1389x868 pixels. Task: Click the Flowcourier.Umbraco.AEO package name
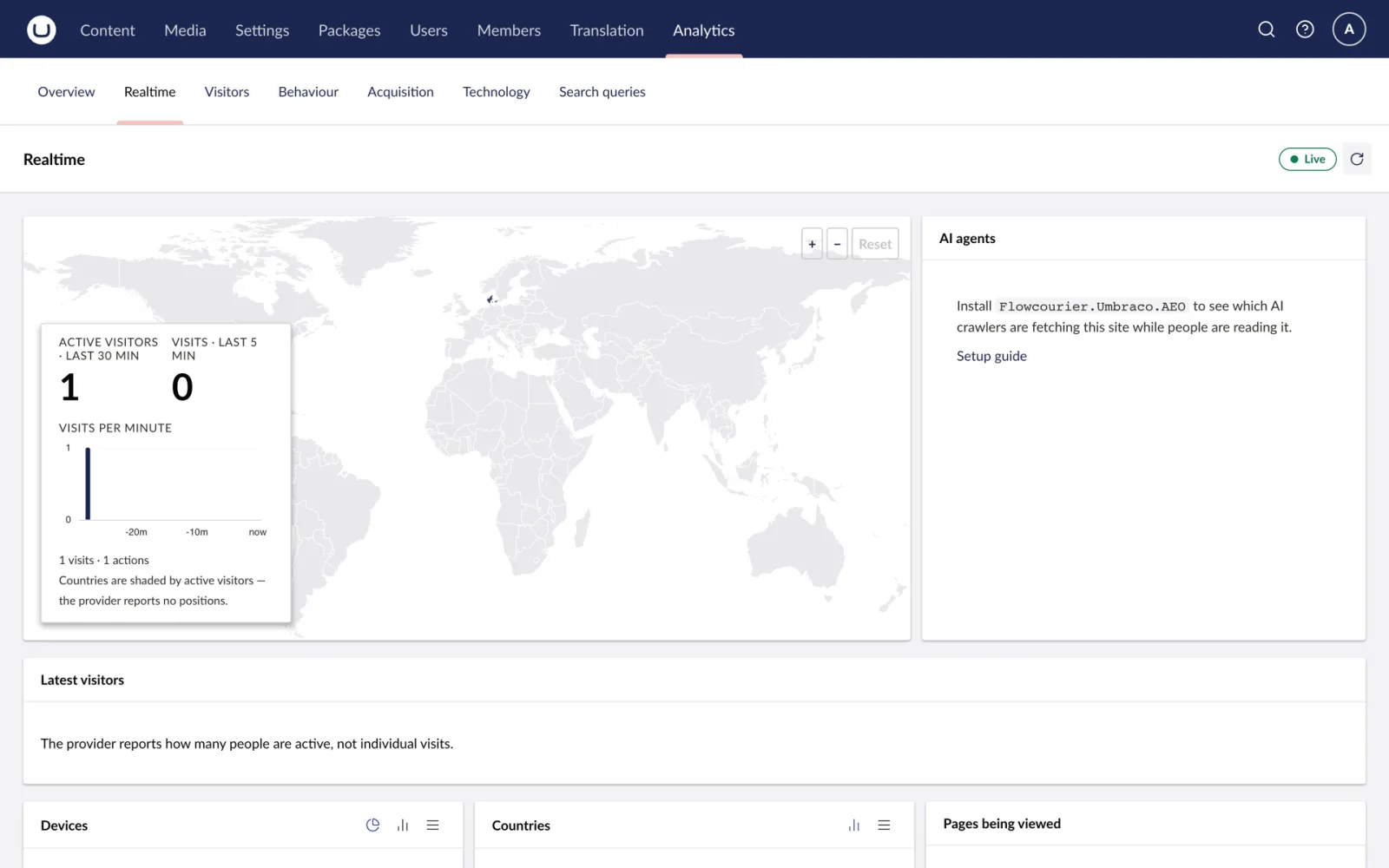(1092, 306)
